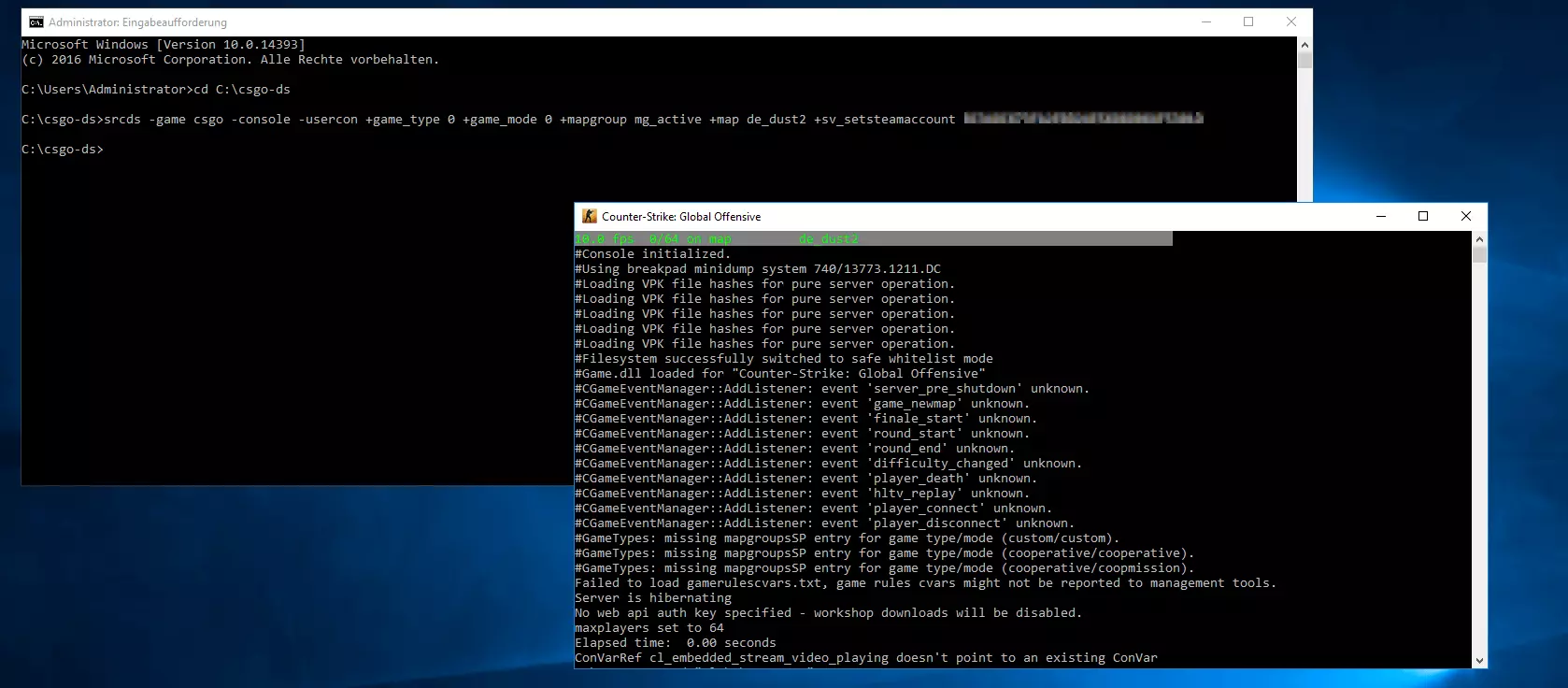Click the '#Using breakpad minidump system' line
This screenshot has width=1568, height=688.
coord(758,268)
